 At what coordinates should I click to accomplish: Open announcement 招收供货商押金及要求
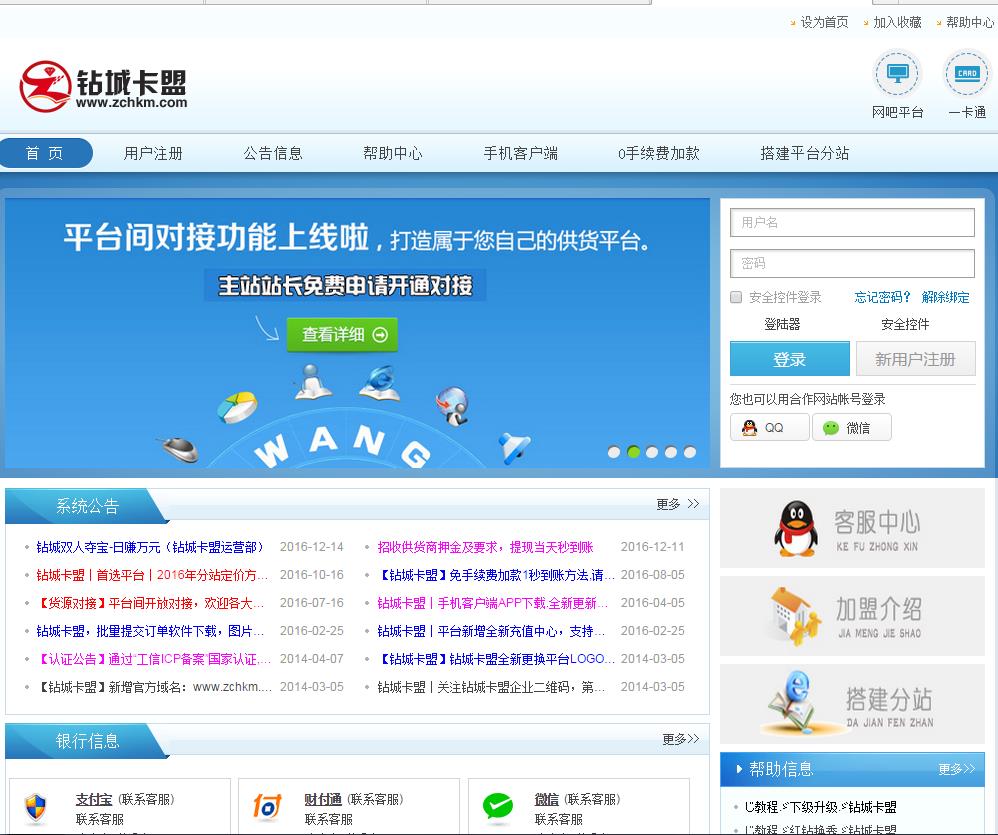(x=485, y=547)
